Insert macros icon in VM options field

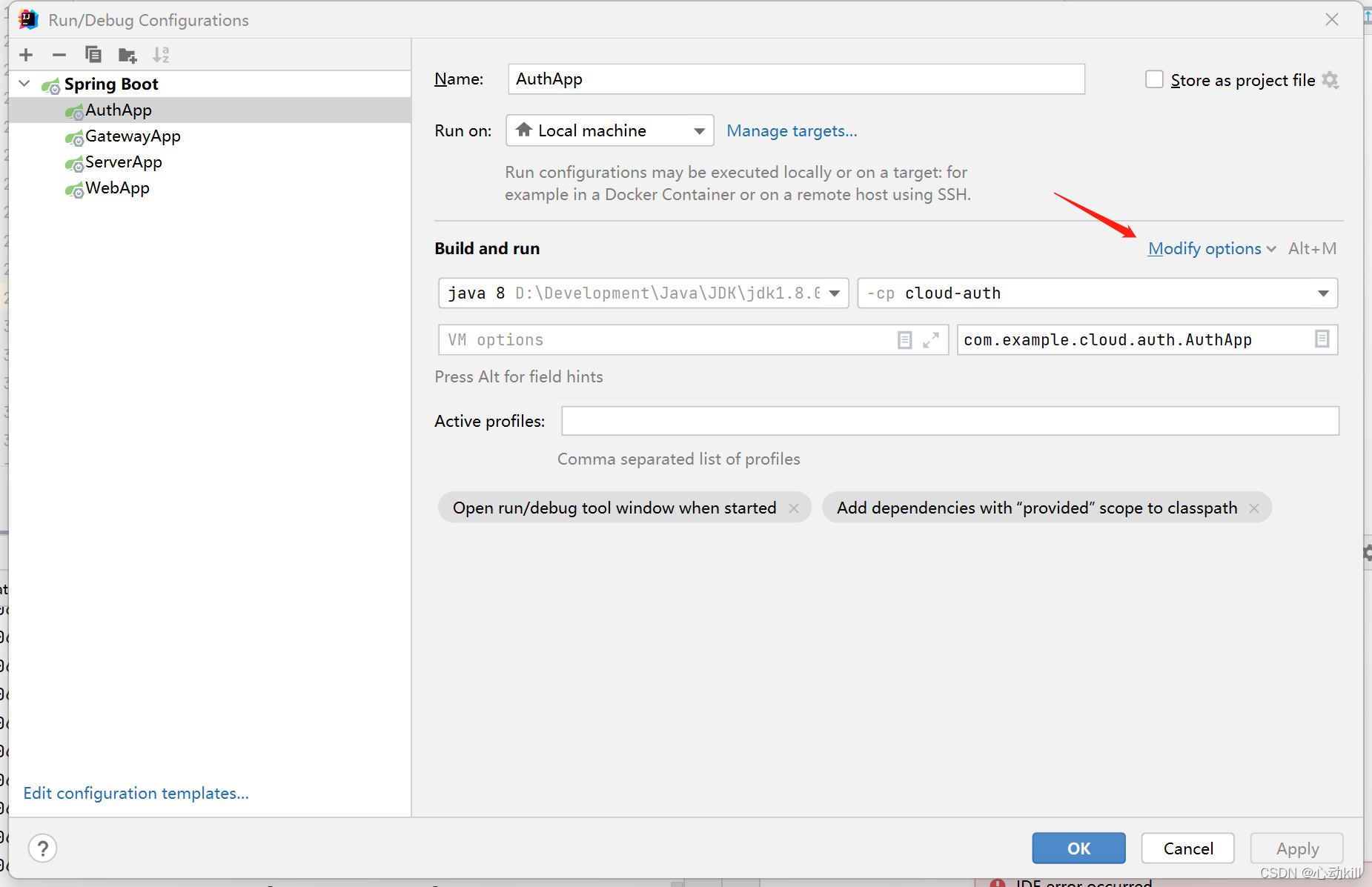coord(904,340)
